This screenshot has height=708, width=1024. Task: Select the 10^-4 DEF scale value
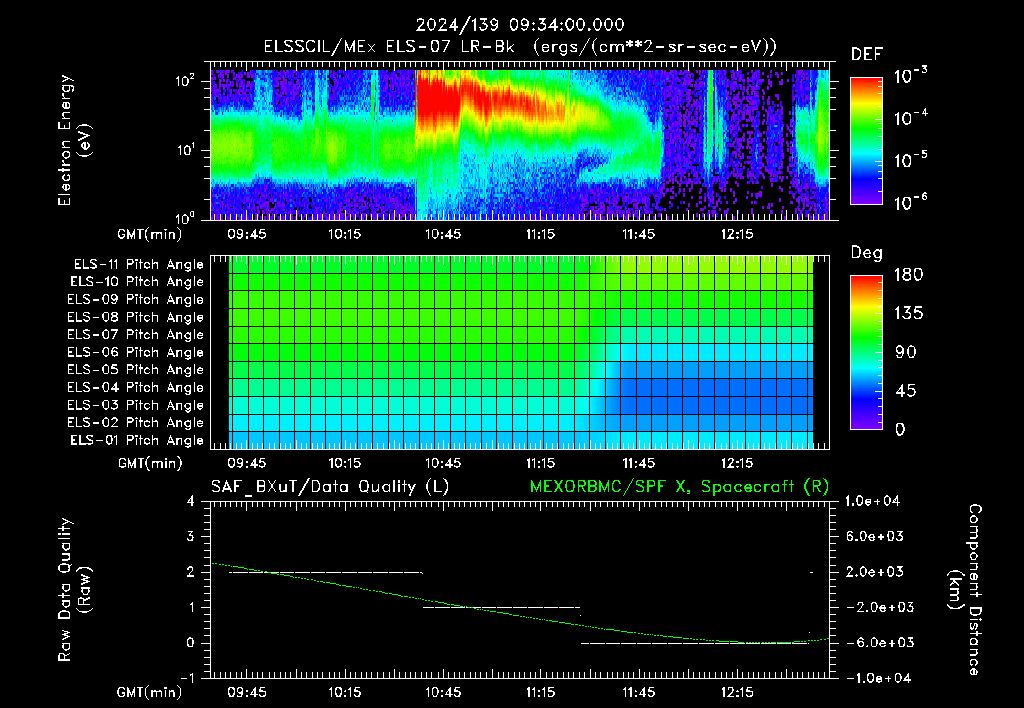[910, 118]
